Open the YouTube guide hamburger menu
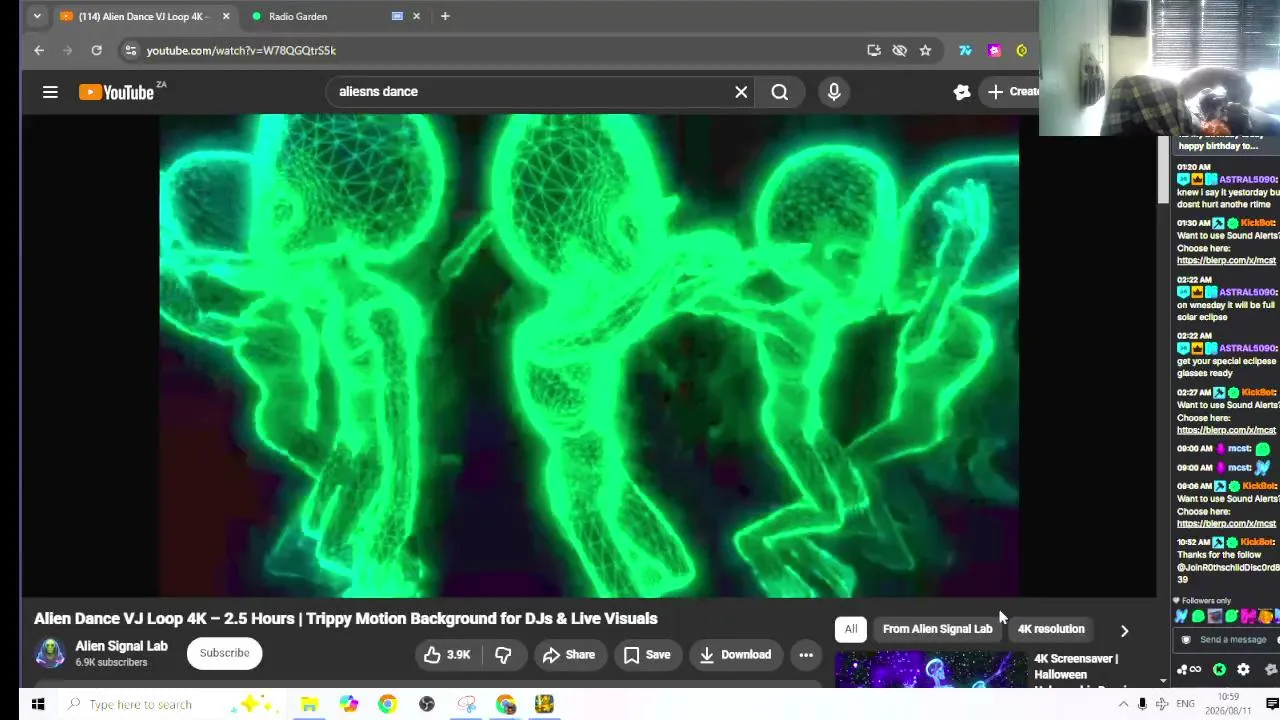The image size is (1280, 720). pyautogui.click(x=50, y=92)
